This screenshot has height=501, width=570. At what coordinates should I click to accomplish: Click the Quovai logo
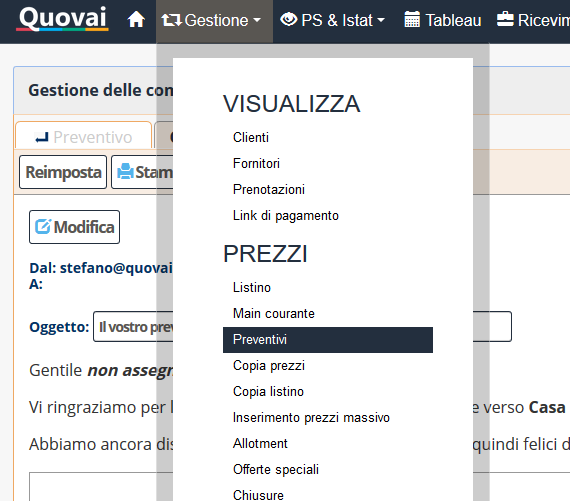tap(63, 18)
